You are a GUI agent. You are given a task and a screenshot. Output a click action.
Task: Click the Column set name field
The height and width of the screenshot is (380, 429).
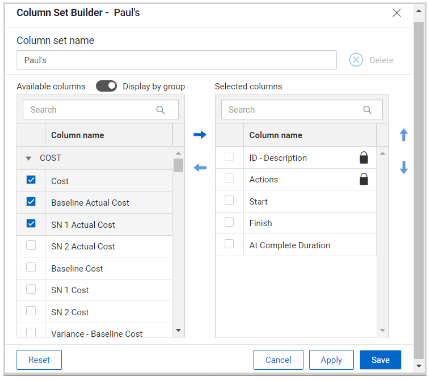coord(176,60)
